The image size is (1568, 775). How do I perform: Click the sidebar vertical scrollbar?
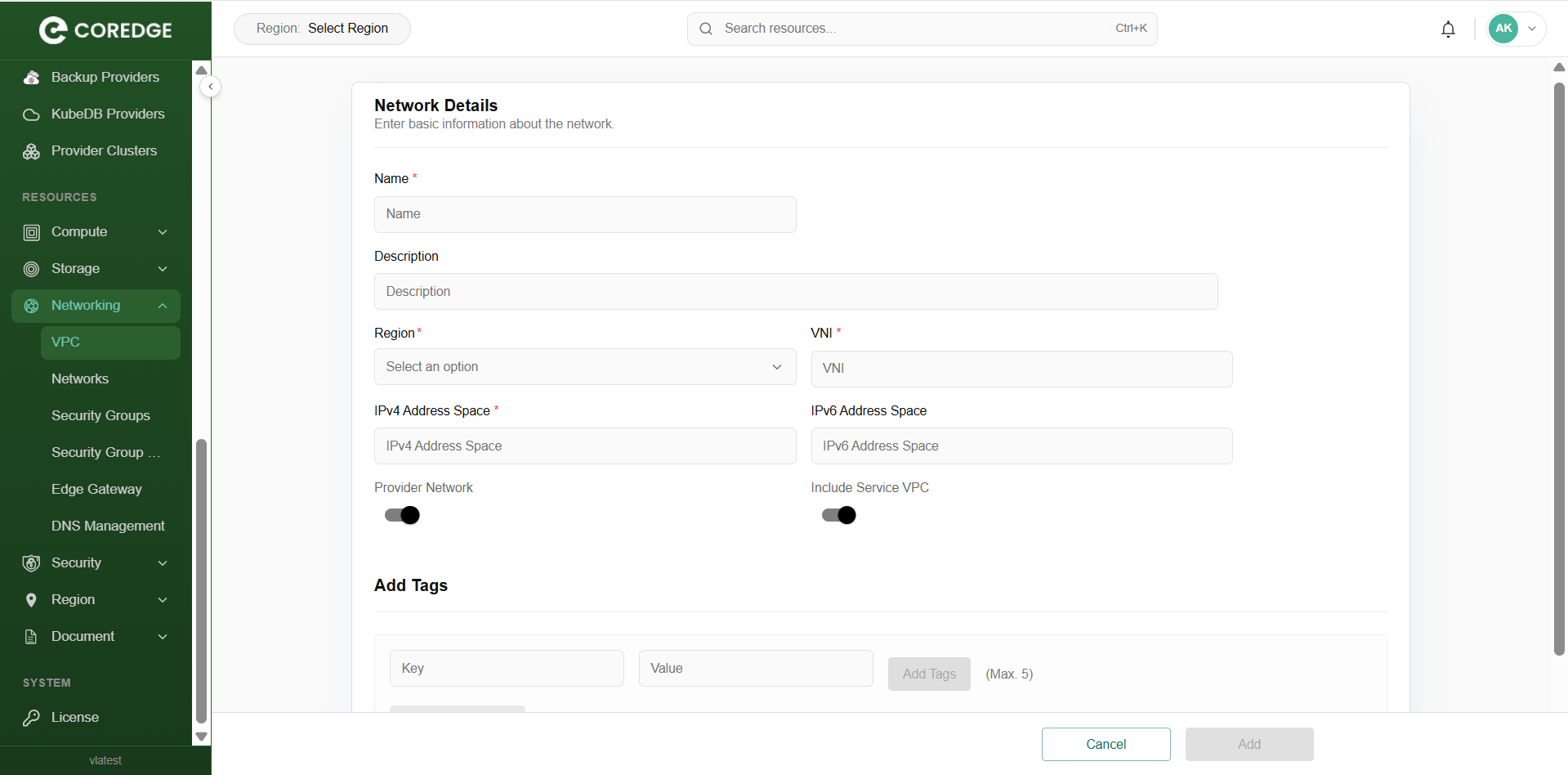pos(201,580)
